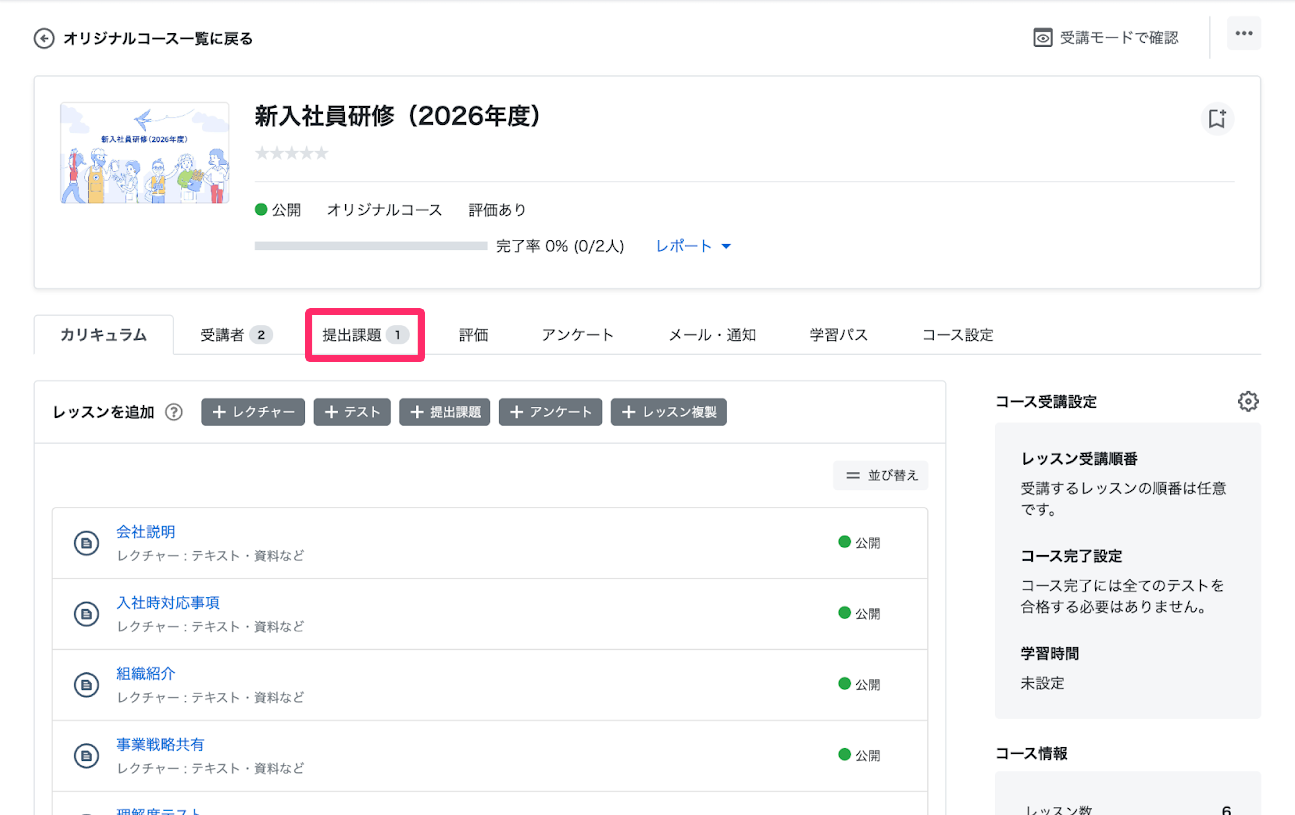The height and width of the screenshot is (815, 1295).
Task: Click the green 公開 status of 事業戦略共有
Action: [x=859, y=756]
